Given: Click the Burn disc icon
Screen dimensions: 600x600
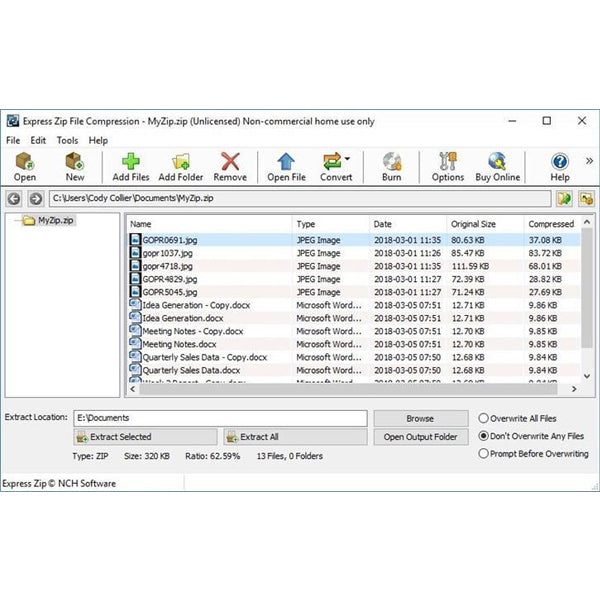Looking at the screenshot, I should pyautogui.click(x=392, y=166).
